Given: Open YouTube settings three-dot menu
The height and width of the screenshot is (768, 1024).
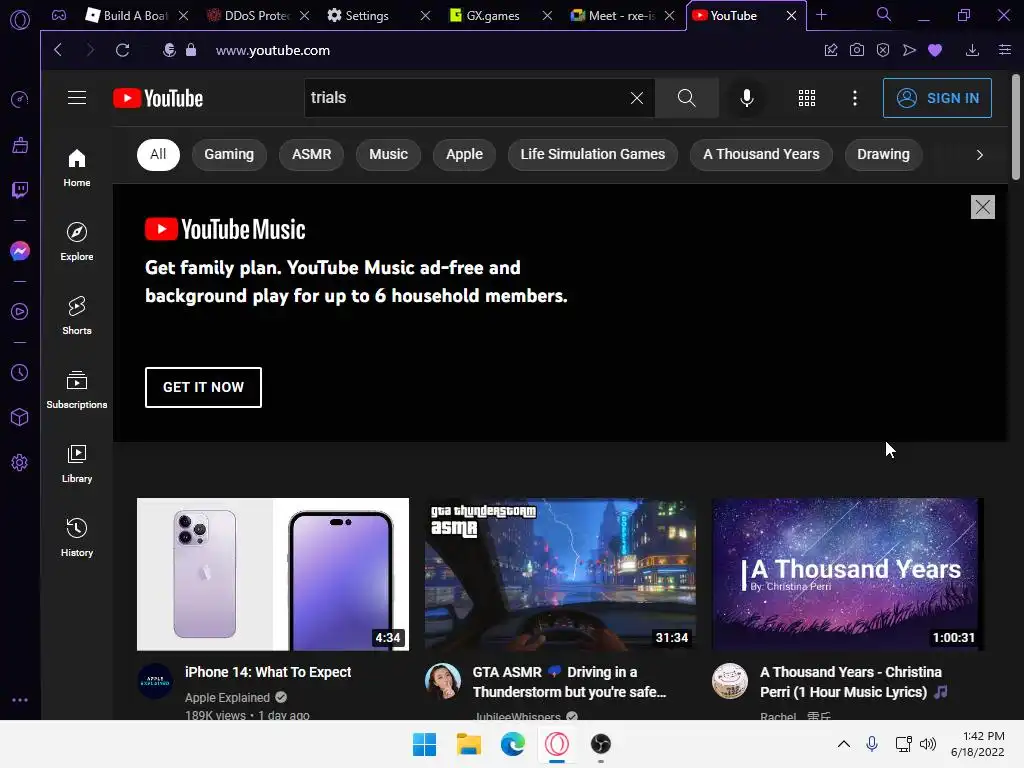Looking at the screenshot, I should [x=855, y=98].
